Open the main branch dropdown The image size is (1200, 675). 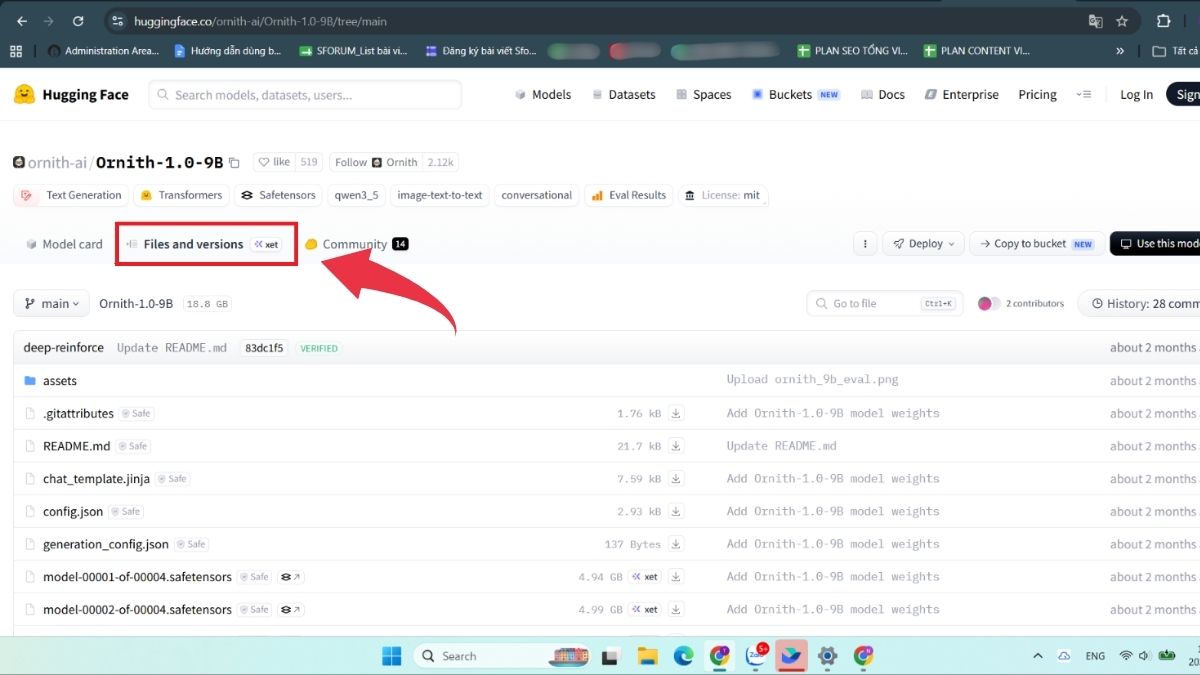click(x=52, y=303)
